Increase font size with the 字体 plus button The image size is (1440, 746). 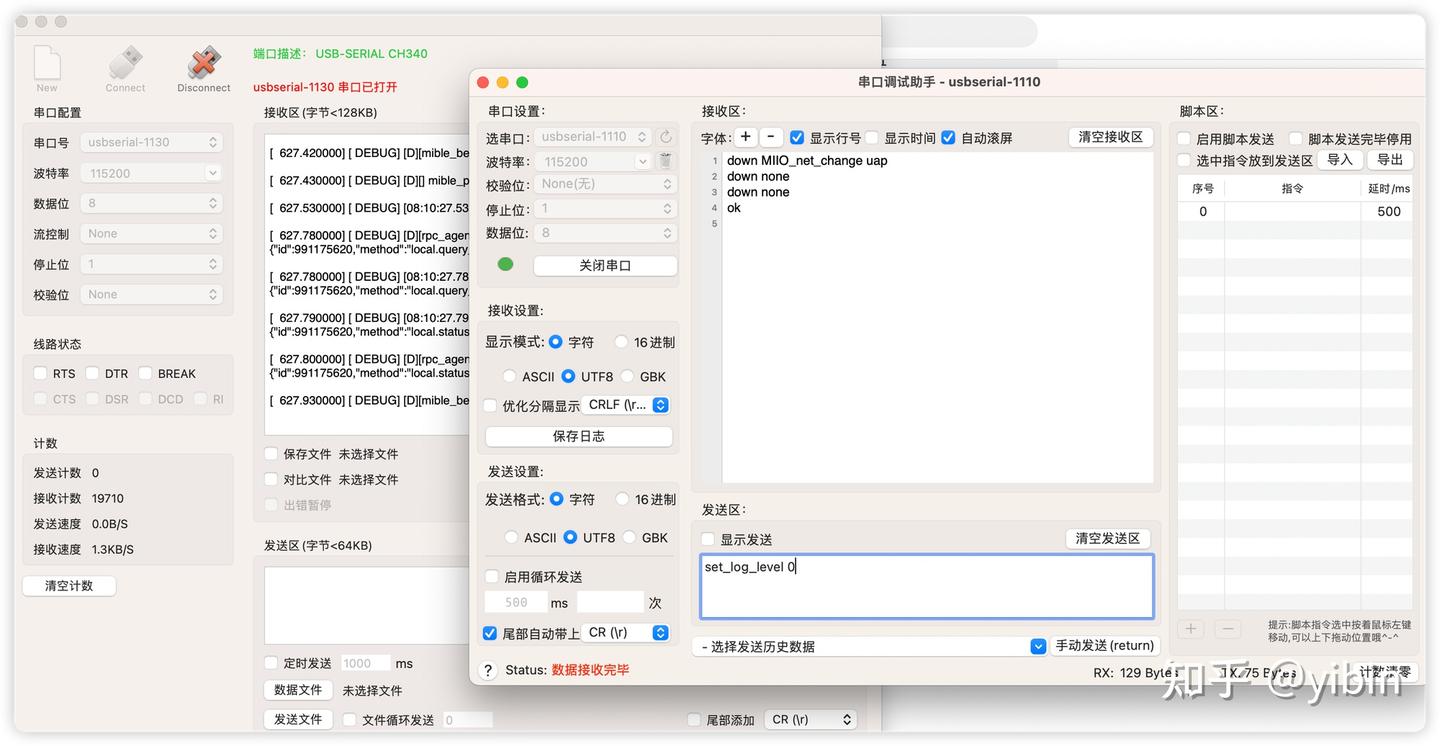pos(746,138)
